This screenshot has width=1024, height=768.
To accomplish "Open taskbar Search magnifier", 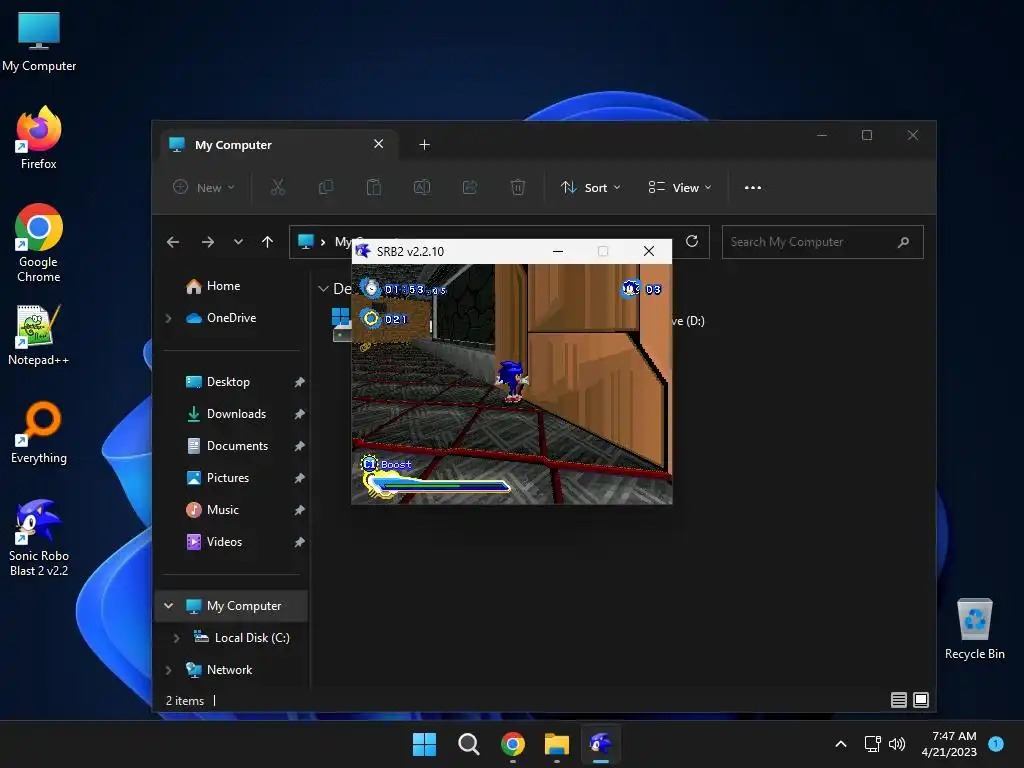I will click(x=468, y=744).
